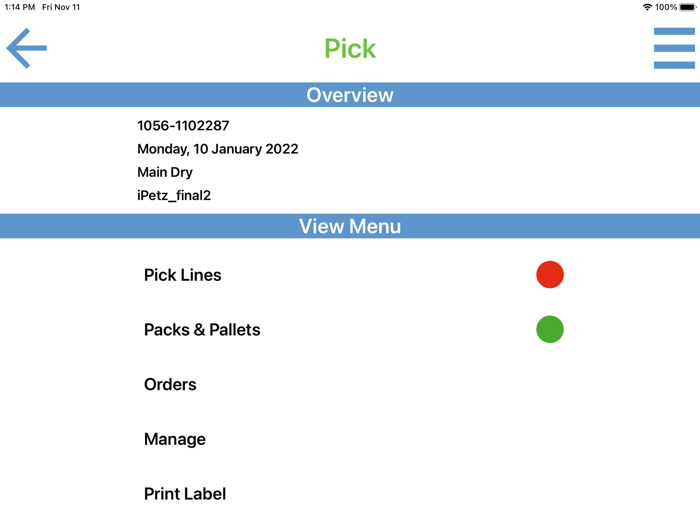The height and width of the screenshot is (525, 700).
Task: Open Packs & Pallets menu item
Action: [202, 330]
